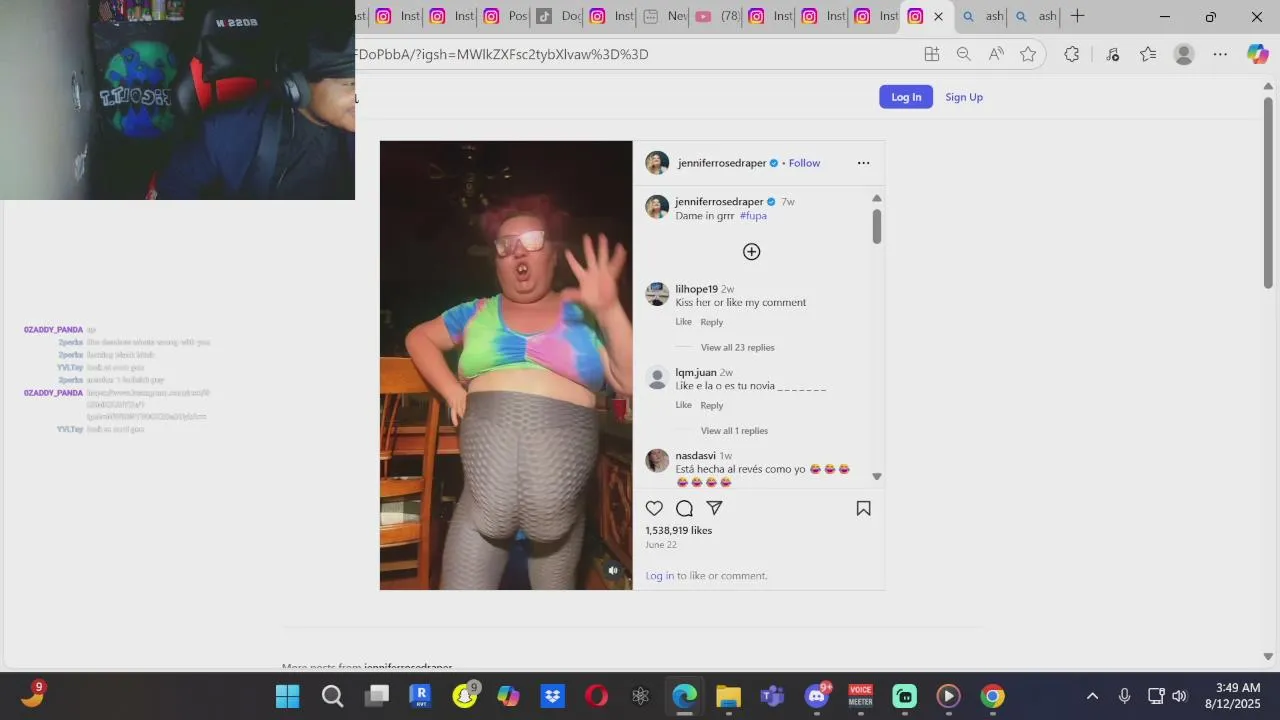Open browser Extensions puzzle icon
This screenshot has width=1280, height=720.
pos(1072,54)
